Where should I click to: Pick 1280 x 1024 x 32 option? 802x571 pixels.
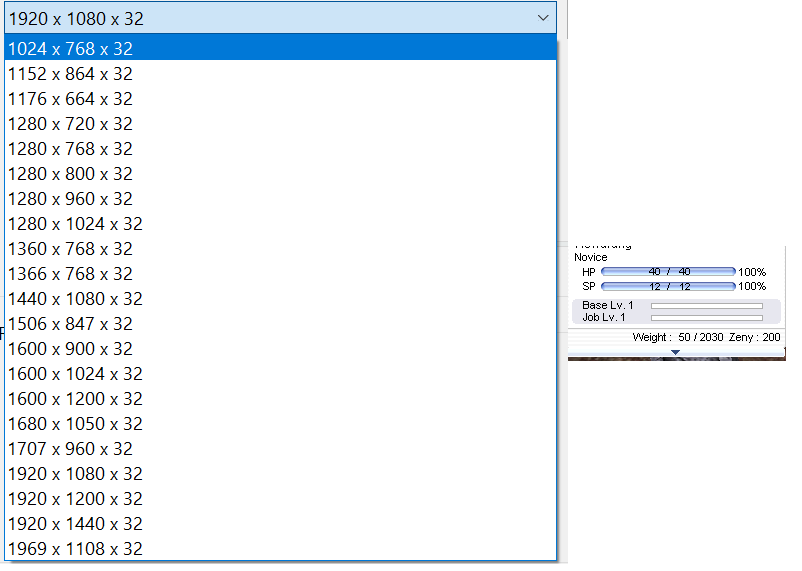pyautogui.click(x=280, y=224)
